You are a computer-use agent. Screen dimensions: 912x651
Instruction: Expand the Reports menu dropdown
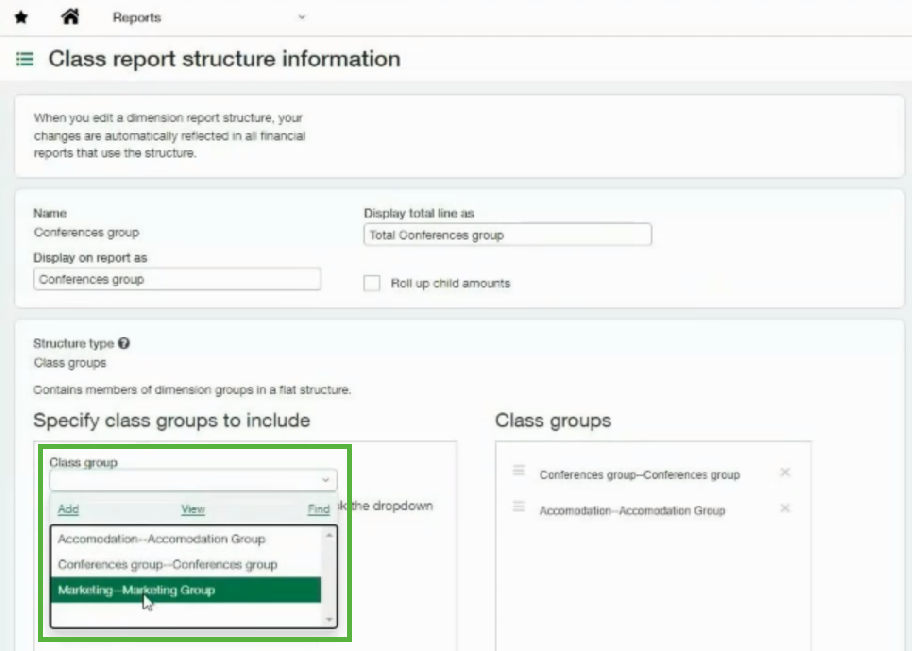pyautogui.click(x=301, y=18)
